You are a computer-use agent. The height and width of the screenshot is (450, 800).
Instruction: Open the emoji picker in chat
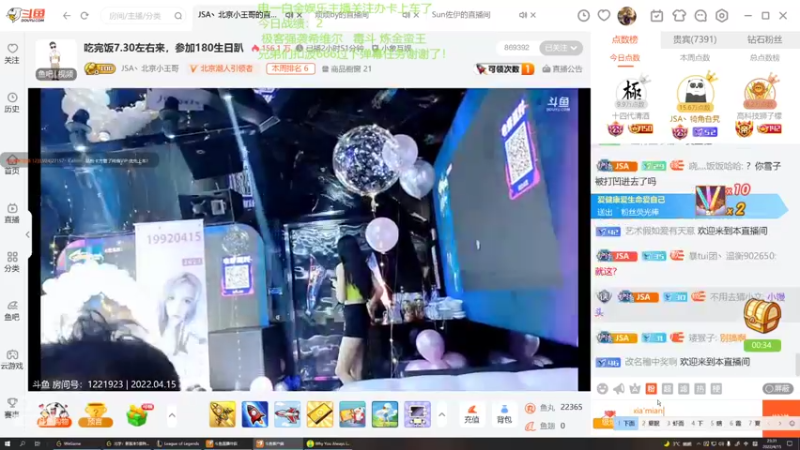(x=603, y=389)
